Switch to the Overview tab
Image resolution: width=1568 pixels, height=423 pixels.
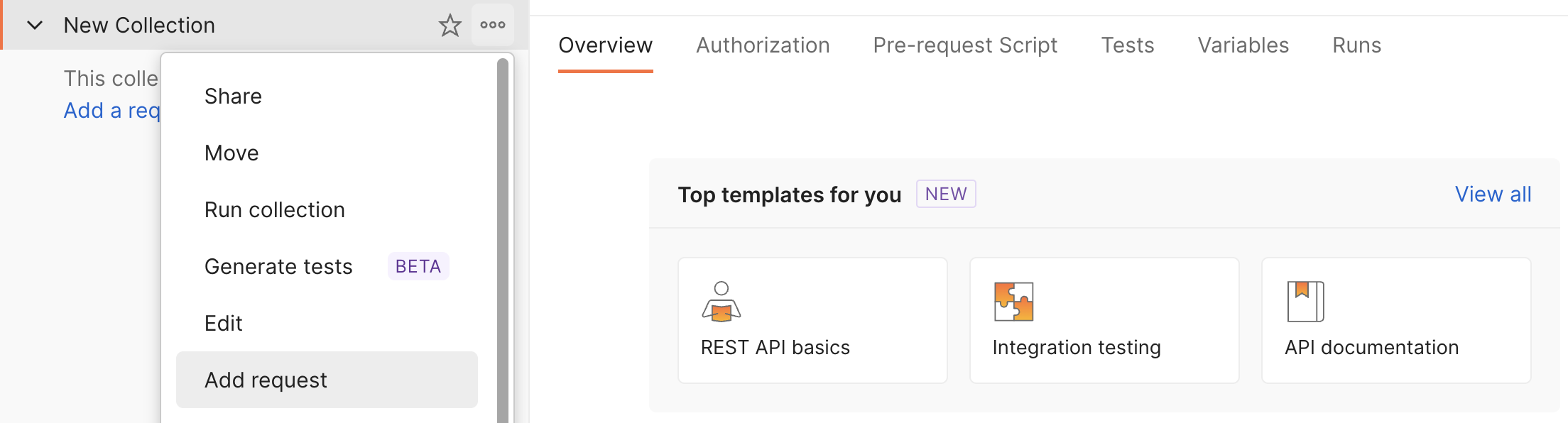coord(605,45)
